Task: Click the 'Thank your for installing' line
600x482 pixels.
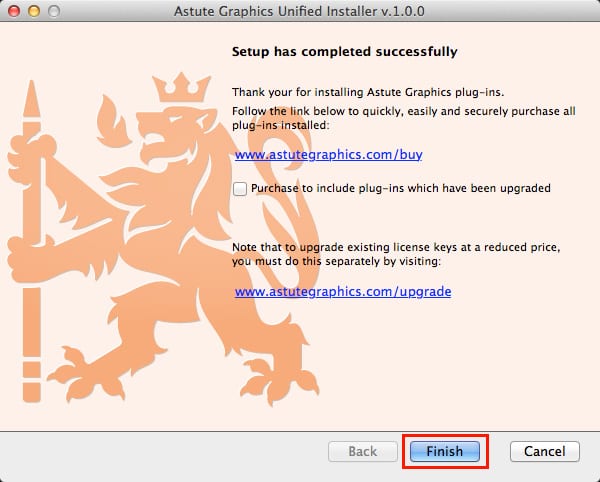Action: [368, 93]
